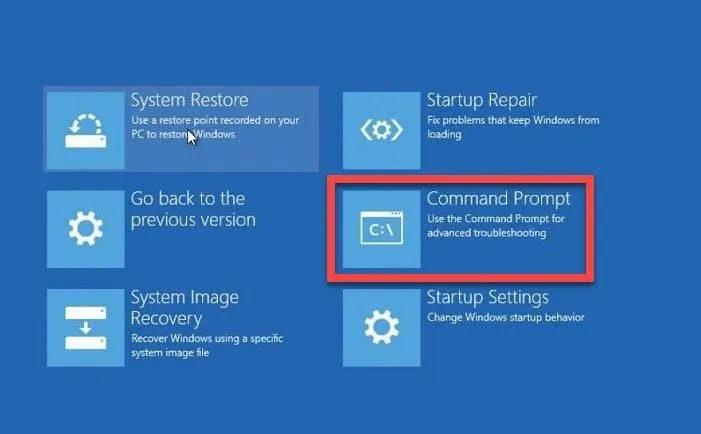Select the System Restore title text

190,100
